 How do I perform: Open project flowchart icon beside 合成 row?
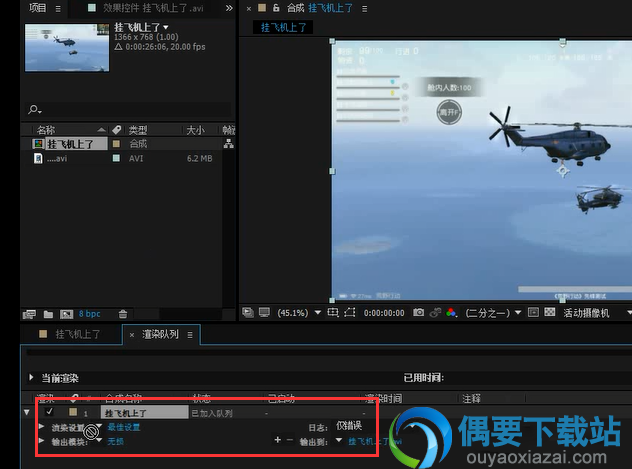tap(229, 143)
